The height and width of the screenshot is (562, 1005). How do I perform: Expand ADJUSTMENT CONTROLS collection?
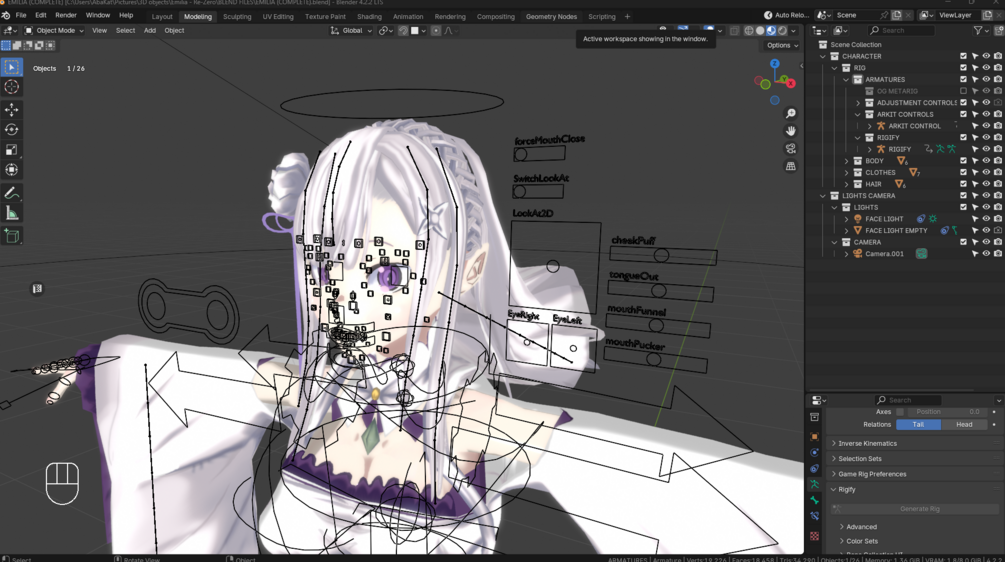(858, 103)
